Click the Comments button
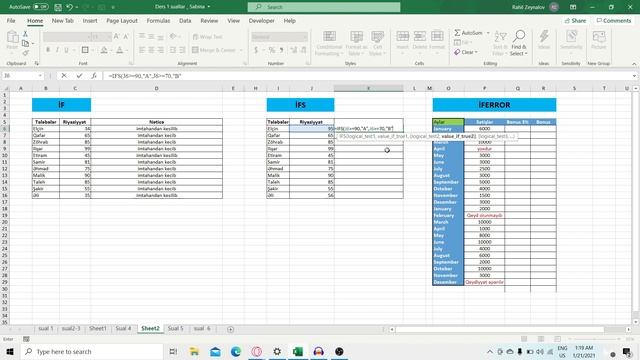Screen dimensions: 640x360 tap(613, 20)
